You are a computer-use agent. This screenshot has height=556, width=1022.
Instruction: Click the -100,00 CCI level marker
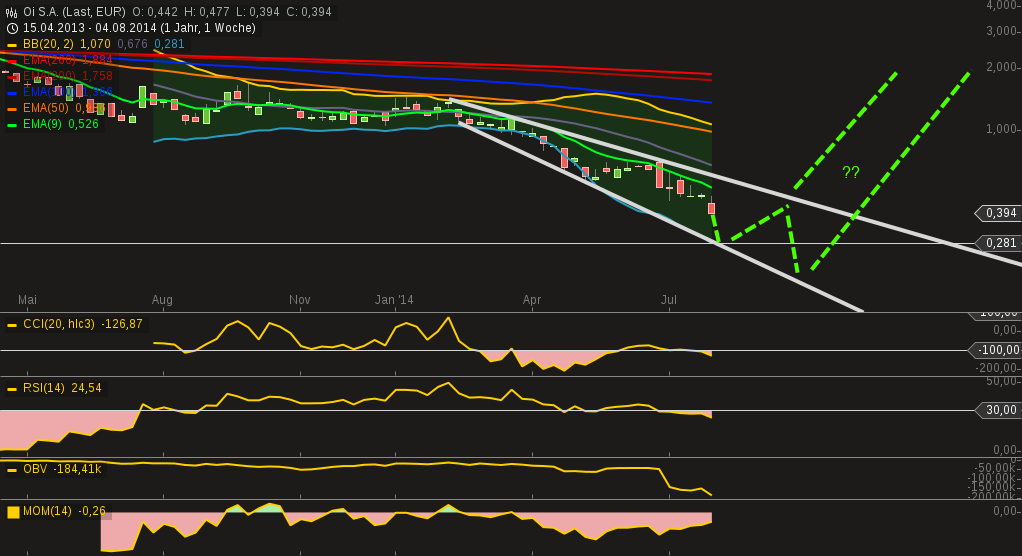coord(998,350)
